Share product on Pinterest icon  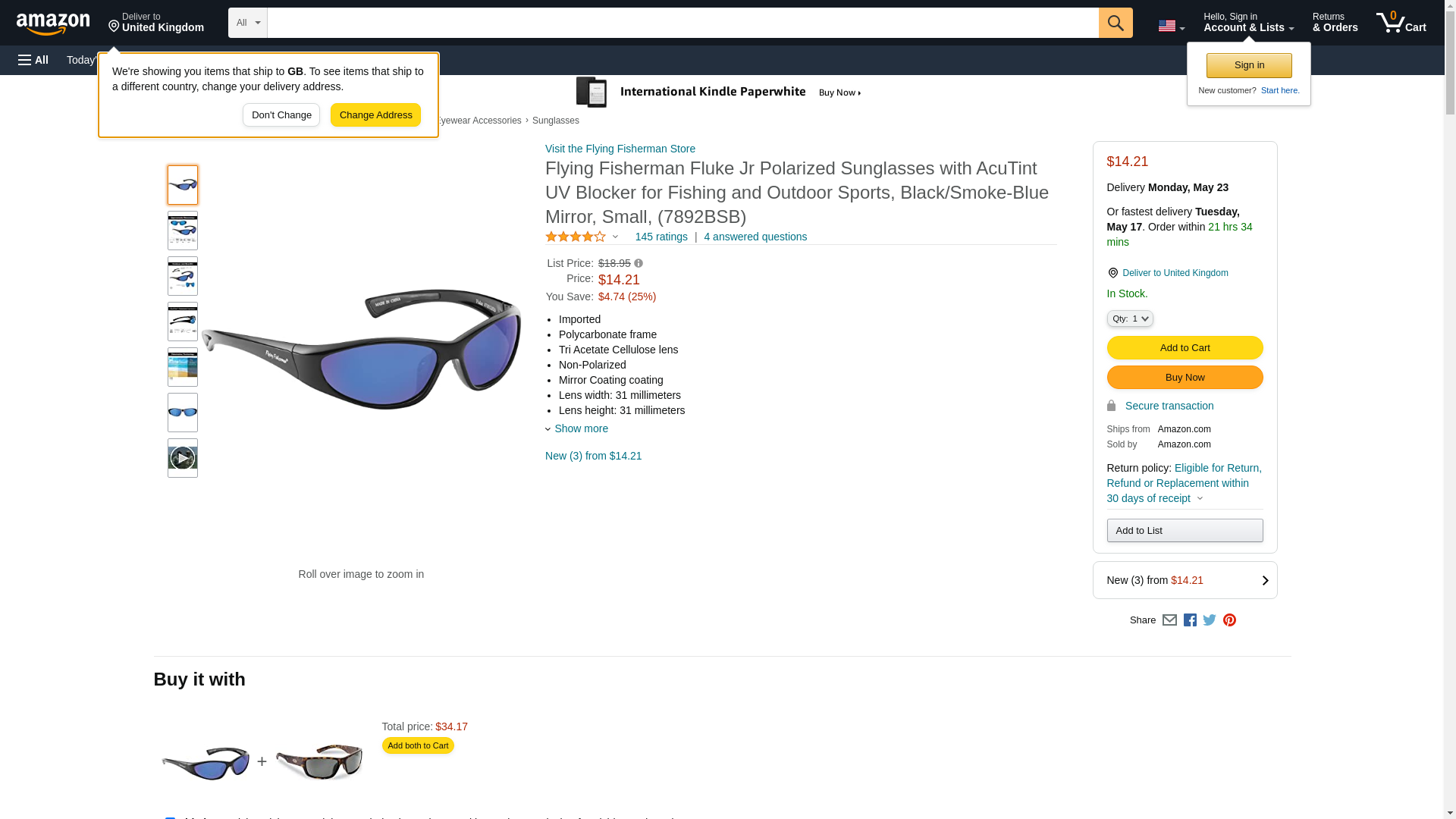pyautogui.click(x=1229, y=620)
